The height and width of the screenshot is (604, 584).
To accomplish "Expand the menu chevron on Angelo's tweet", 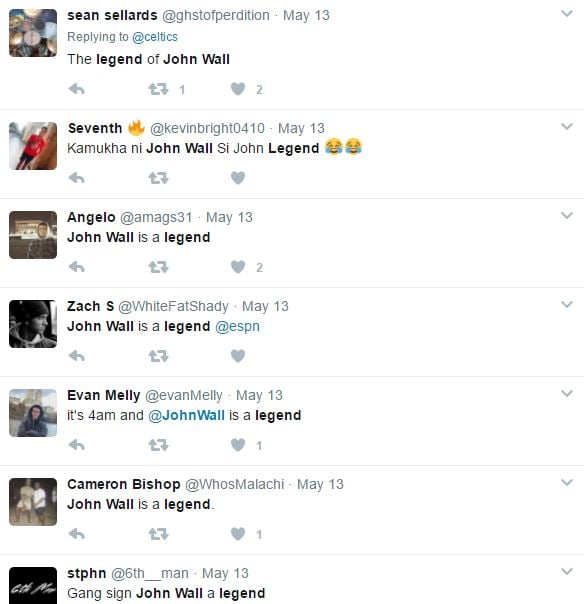I will coord(567,215).
